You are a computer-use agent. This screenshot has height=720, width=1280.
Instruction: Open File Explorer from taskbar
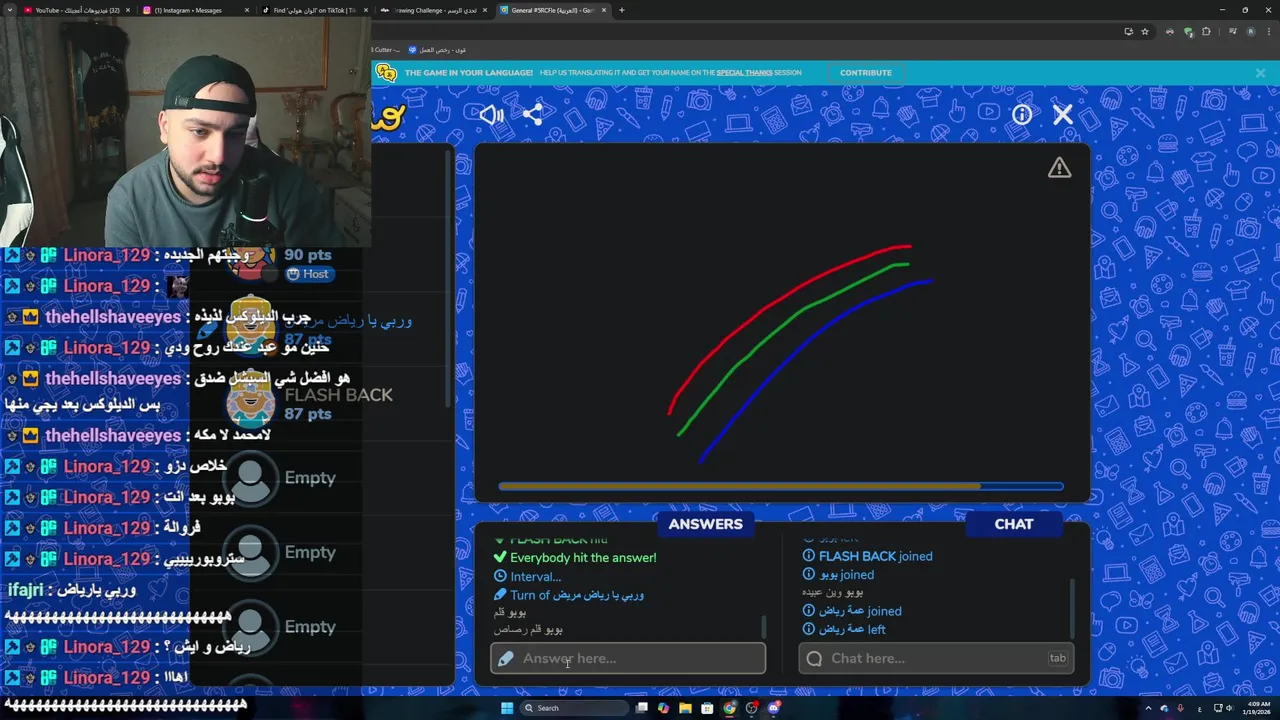[x=685, y=708]
